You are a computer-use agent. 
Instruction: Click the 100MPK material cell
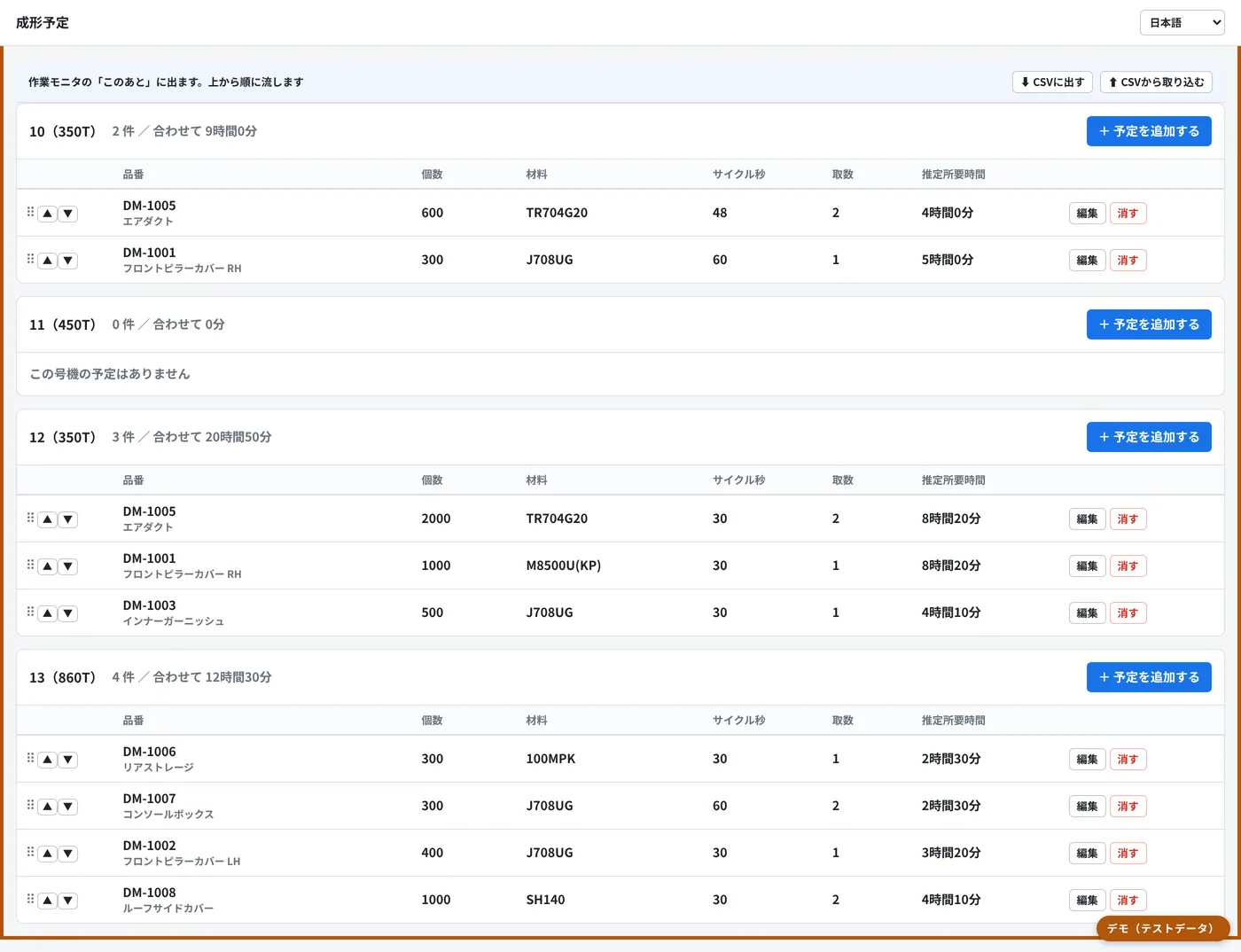(550, 759)
